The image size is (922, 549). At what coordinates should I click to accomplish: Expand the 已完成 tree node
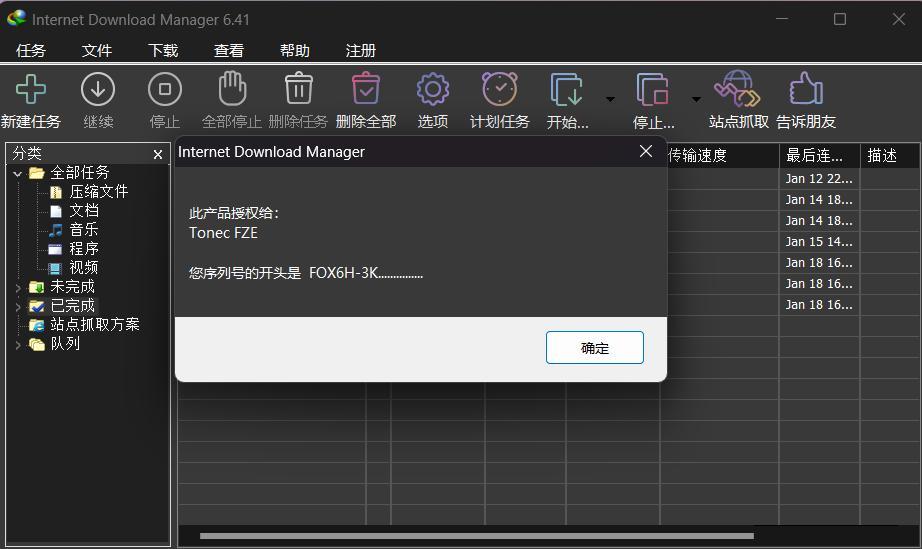(x=18, y=307)
